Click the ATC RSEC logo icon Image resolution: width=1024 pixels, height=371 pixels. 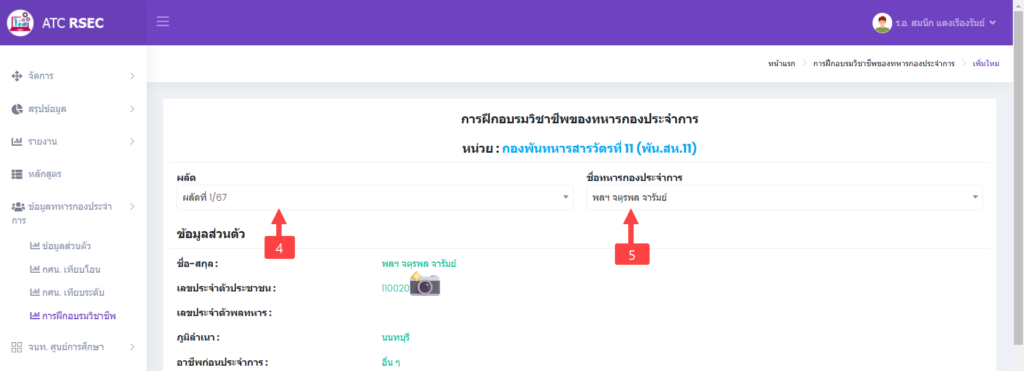(20, 23)
